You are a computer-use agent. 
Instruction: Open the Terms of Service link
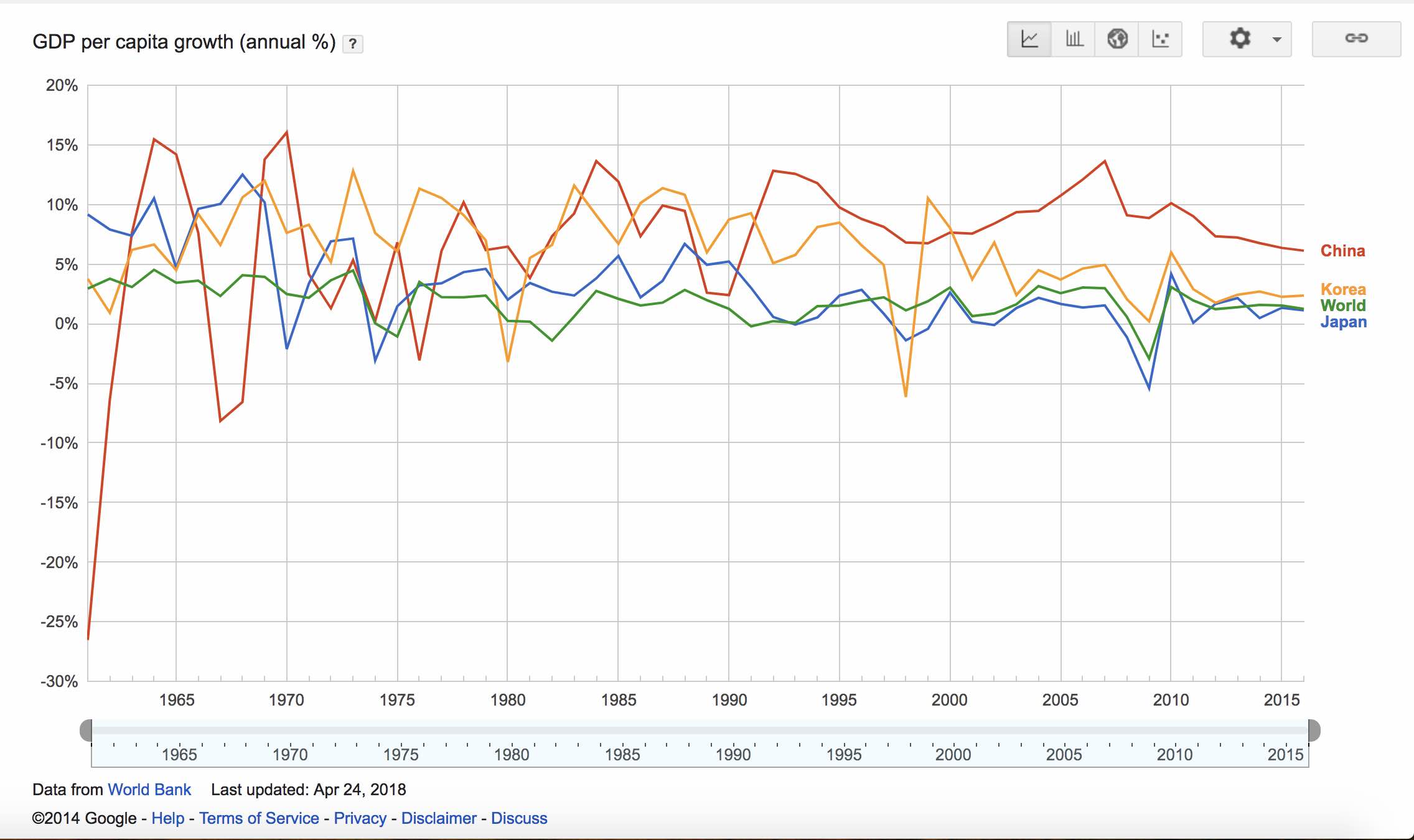[x=259, y=818]
